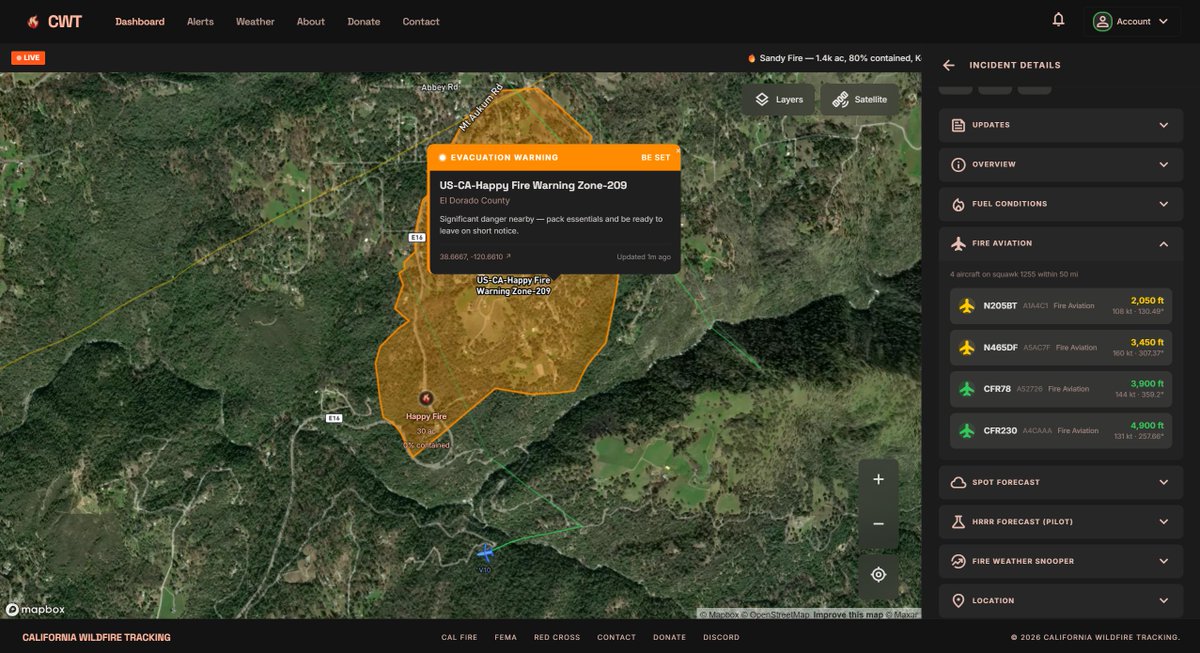This screenshot has height=653, width=1200.
Task: Collapse the Fire Aviation section
Action: point(1163,243)
